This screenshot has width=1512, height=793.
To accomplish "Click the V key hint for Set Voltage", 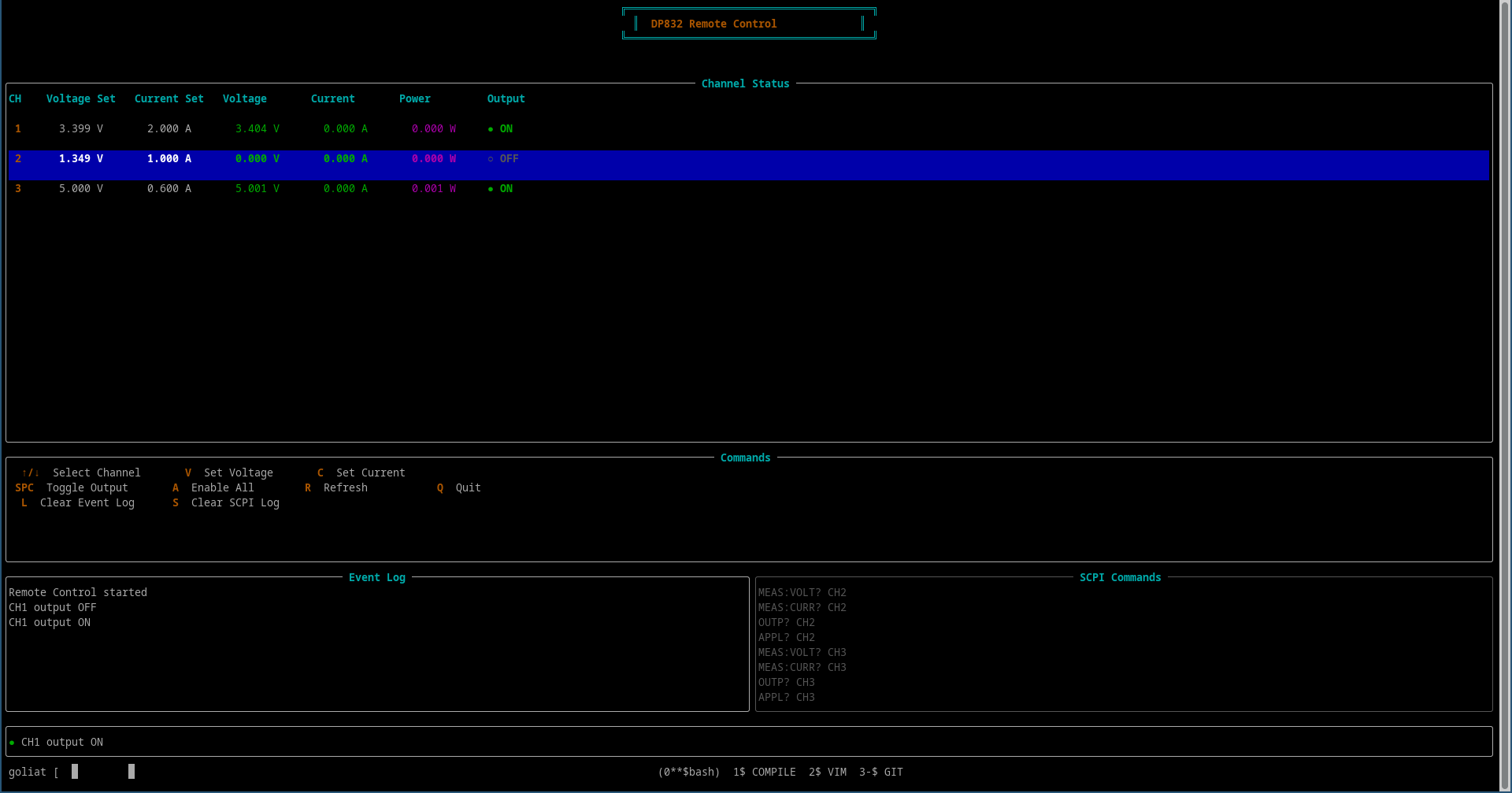I will click(x=188, y=473).
